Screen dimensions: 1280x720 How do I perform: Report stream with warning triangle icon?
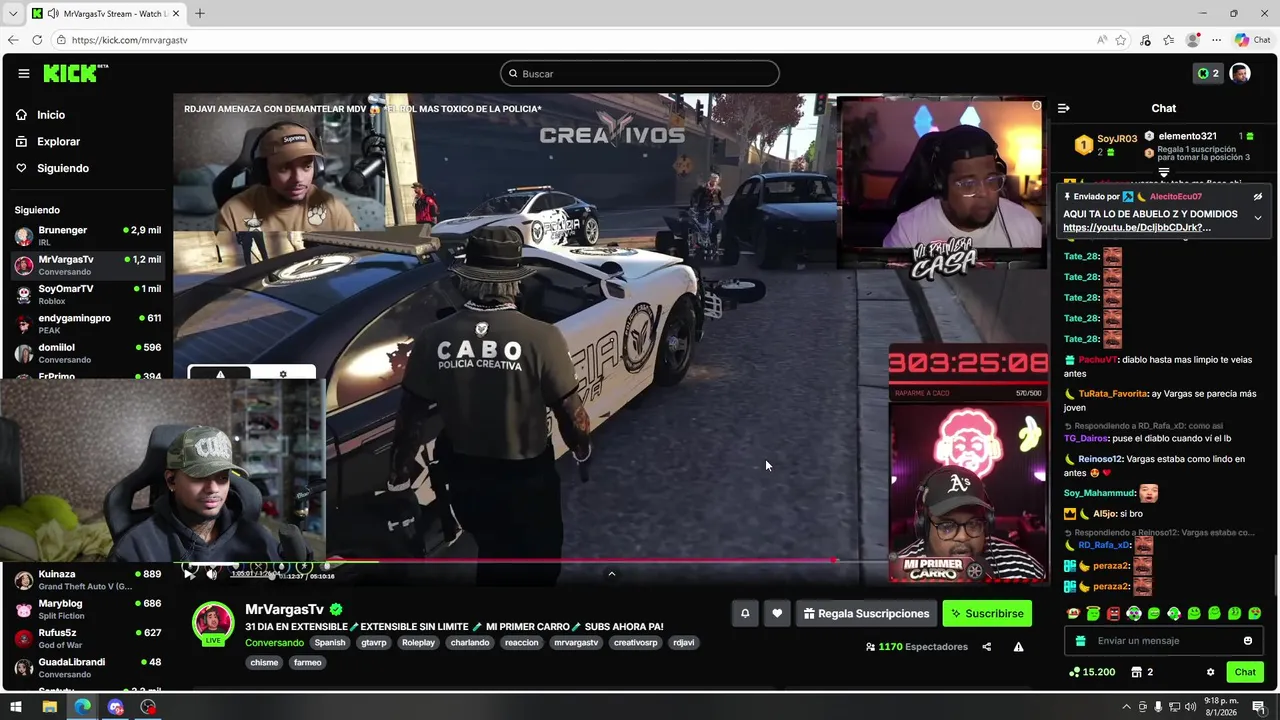[x=1018, y=647]
